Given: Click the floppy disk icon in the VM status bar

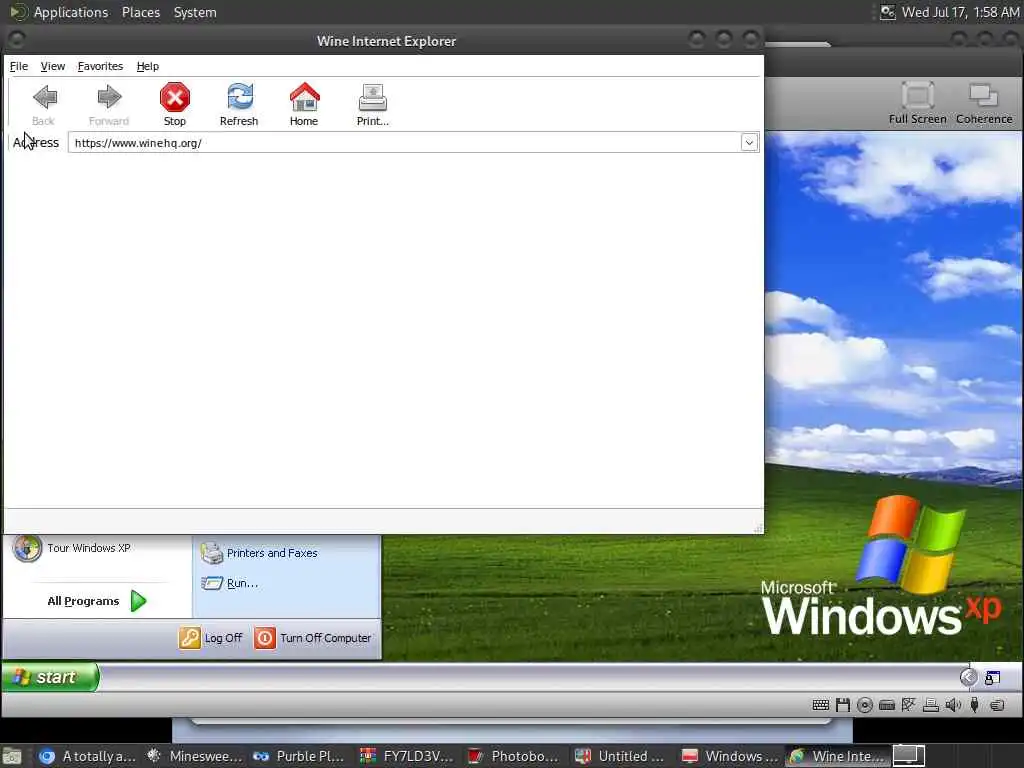Looking at the screenshot, I should click(843, 705).
